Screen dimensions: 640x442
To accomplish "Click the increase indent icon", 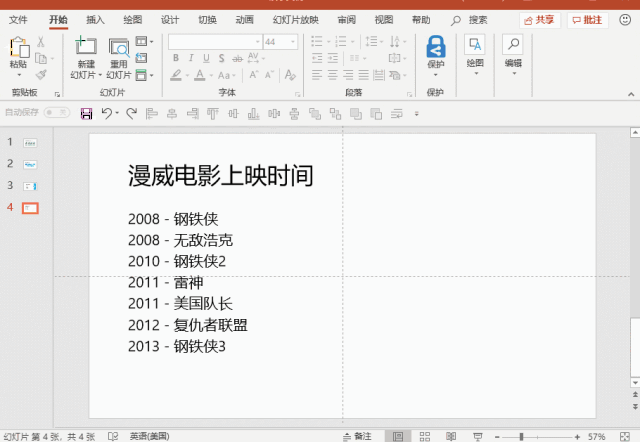I will tap(333, 58).
